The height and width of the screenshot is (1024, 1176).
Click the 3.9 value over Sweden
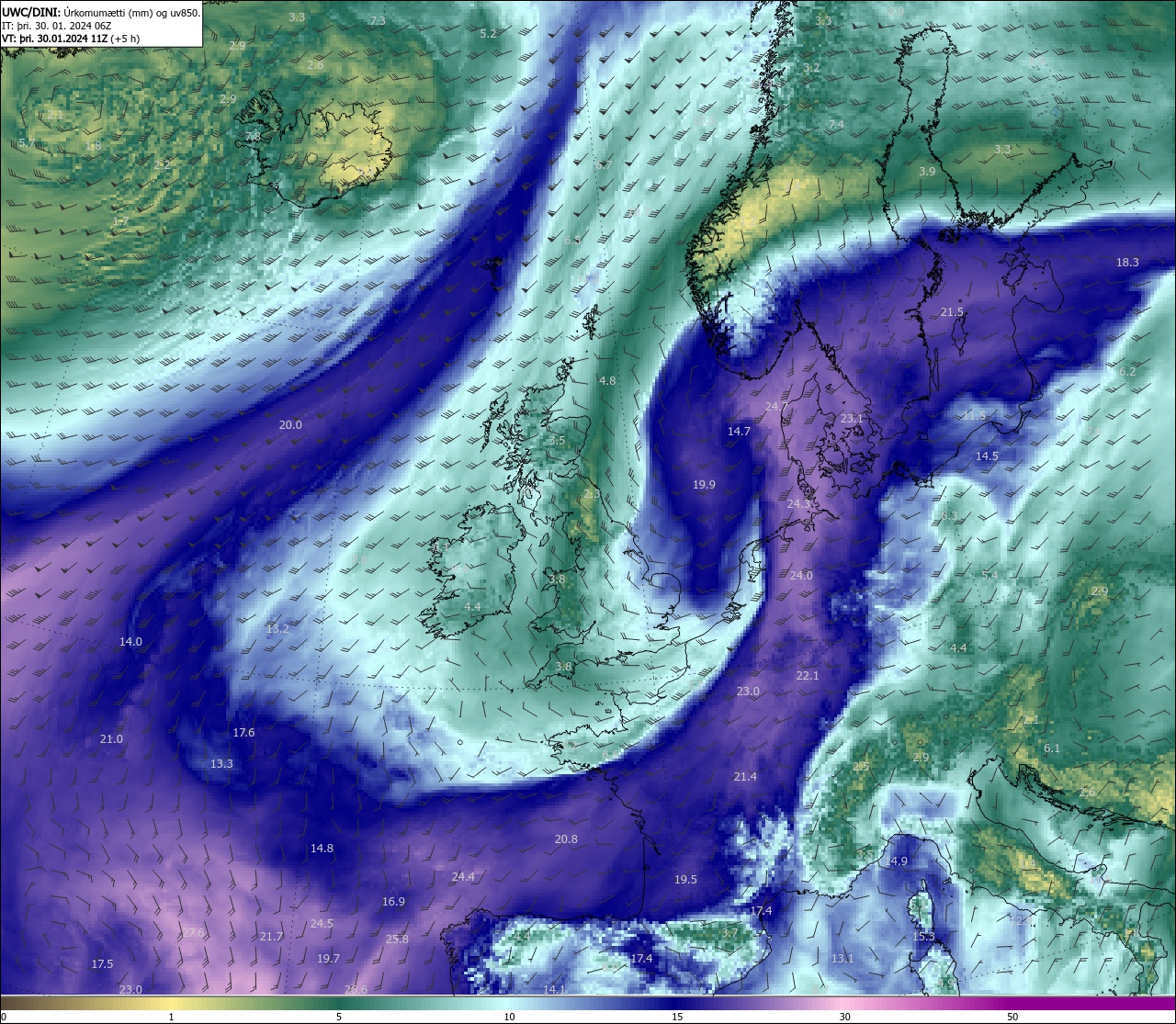927,172
